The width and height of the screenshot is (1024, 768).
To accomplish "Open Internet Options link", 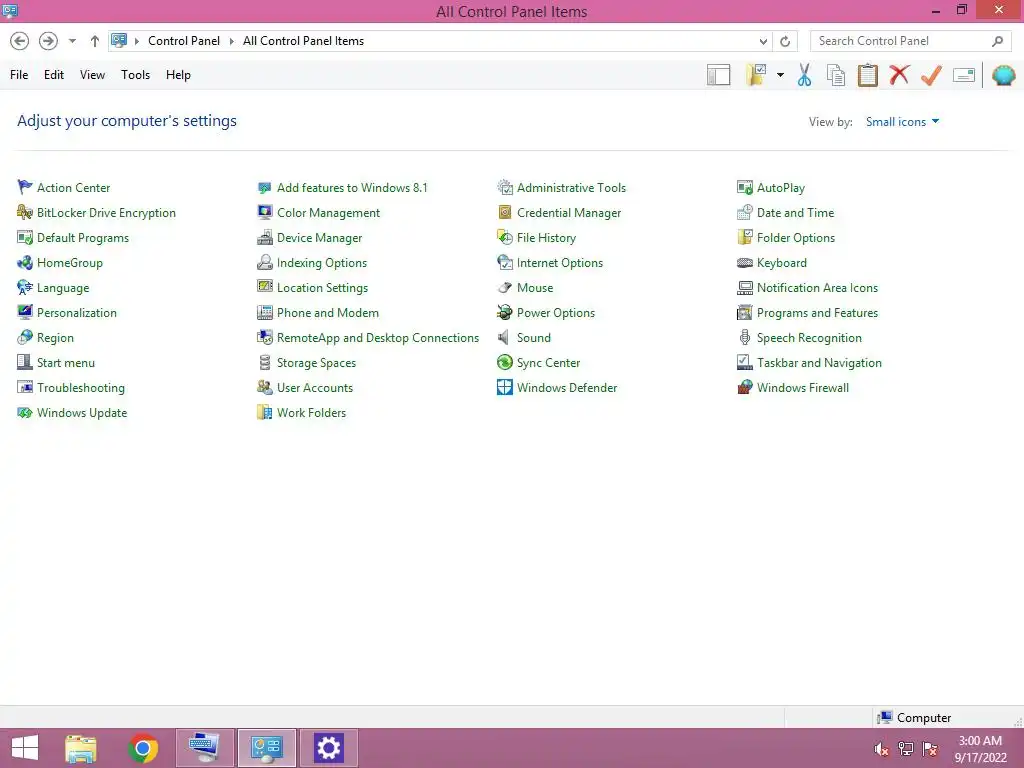I will pos(560,263).
